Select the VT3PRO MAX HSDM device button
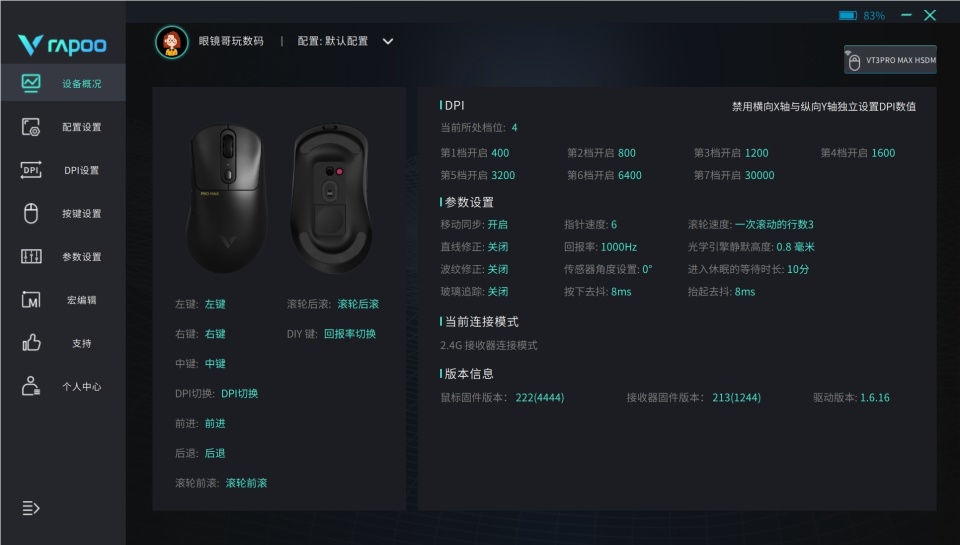 coord(890,59)
